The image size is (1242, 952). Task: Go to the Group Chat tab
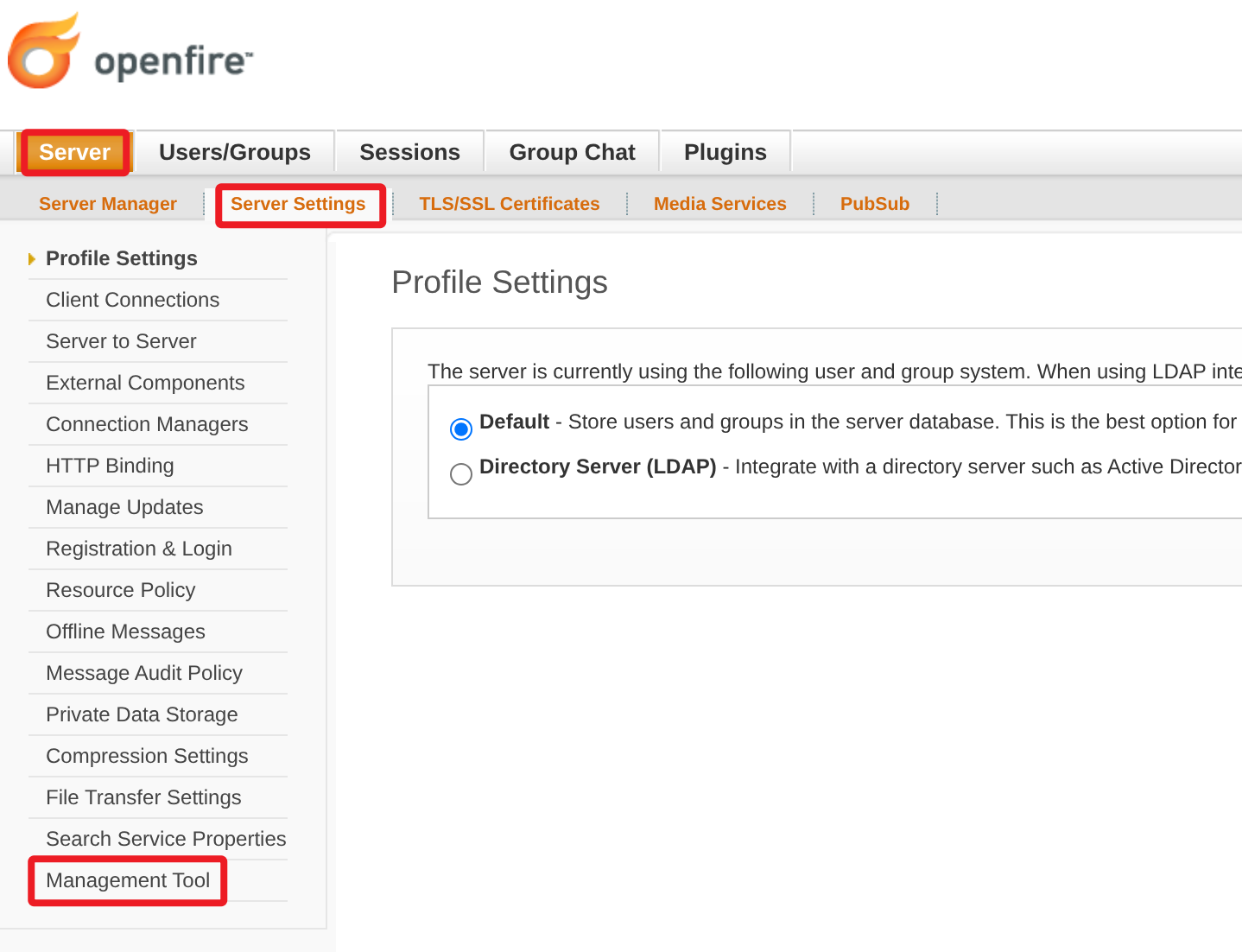572,153
